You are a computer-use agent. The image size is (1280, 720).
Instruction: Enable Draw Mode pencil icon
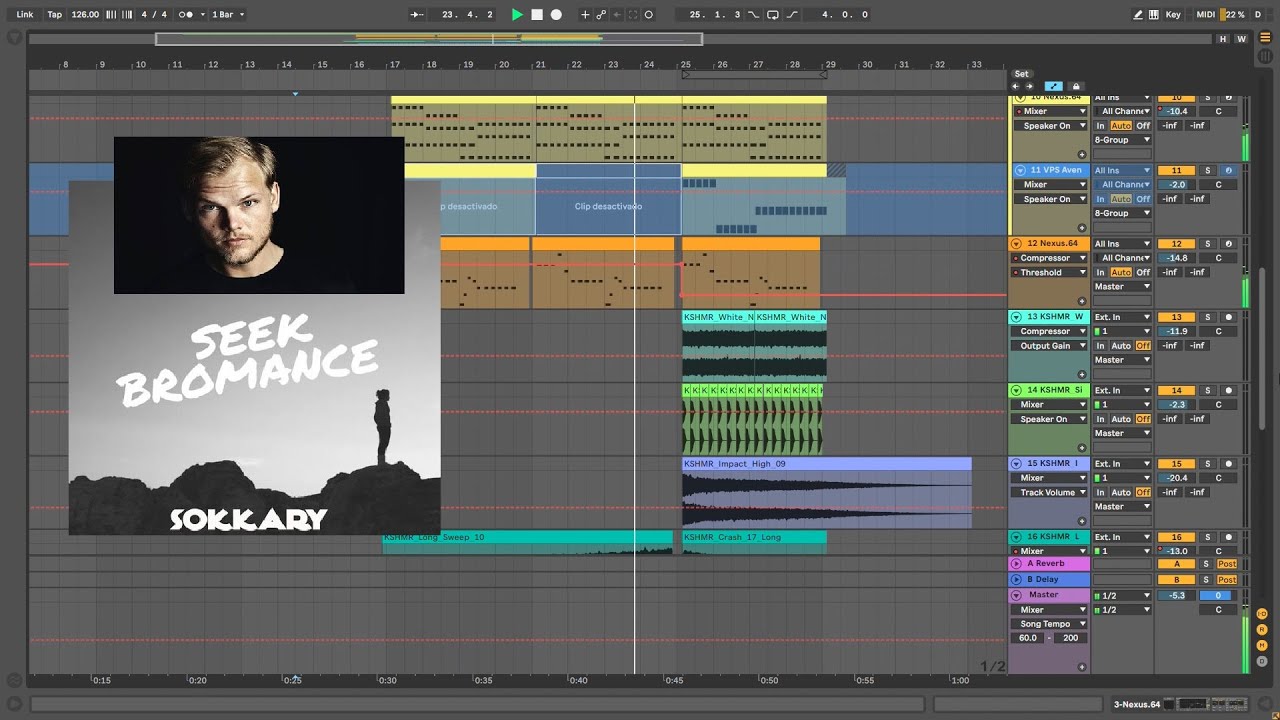1138,15
